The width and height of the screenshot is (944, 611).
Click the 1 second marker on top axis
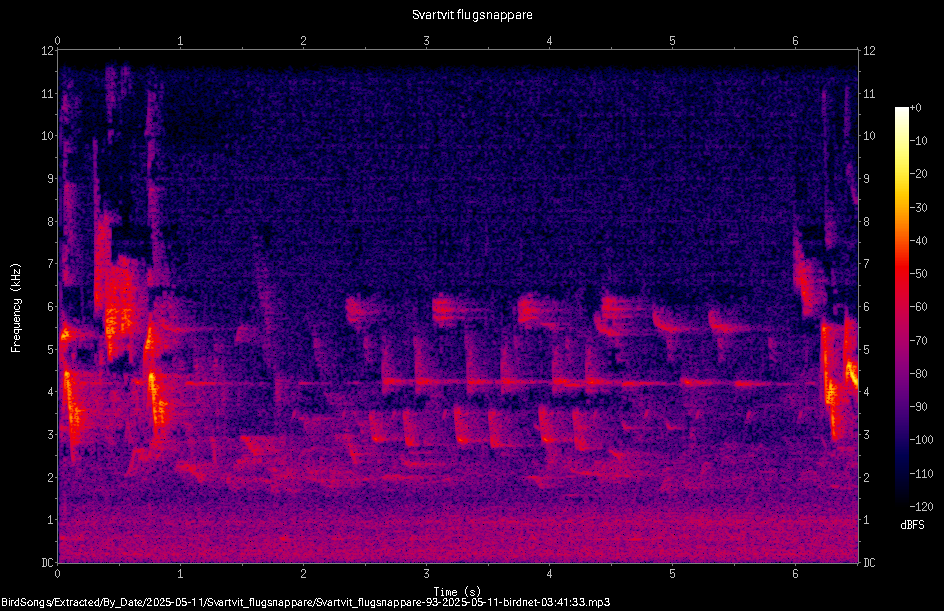[180, 41]
